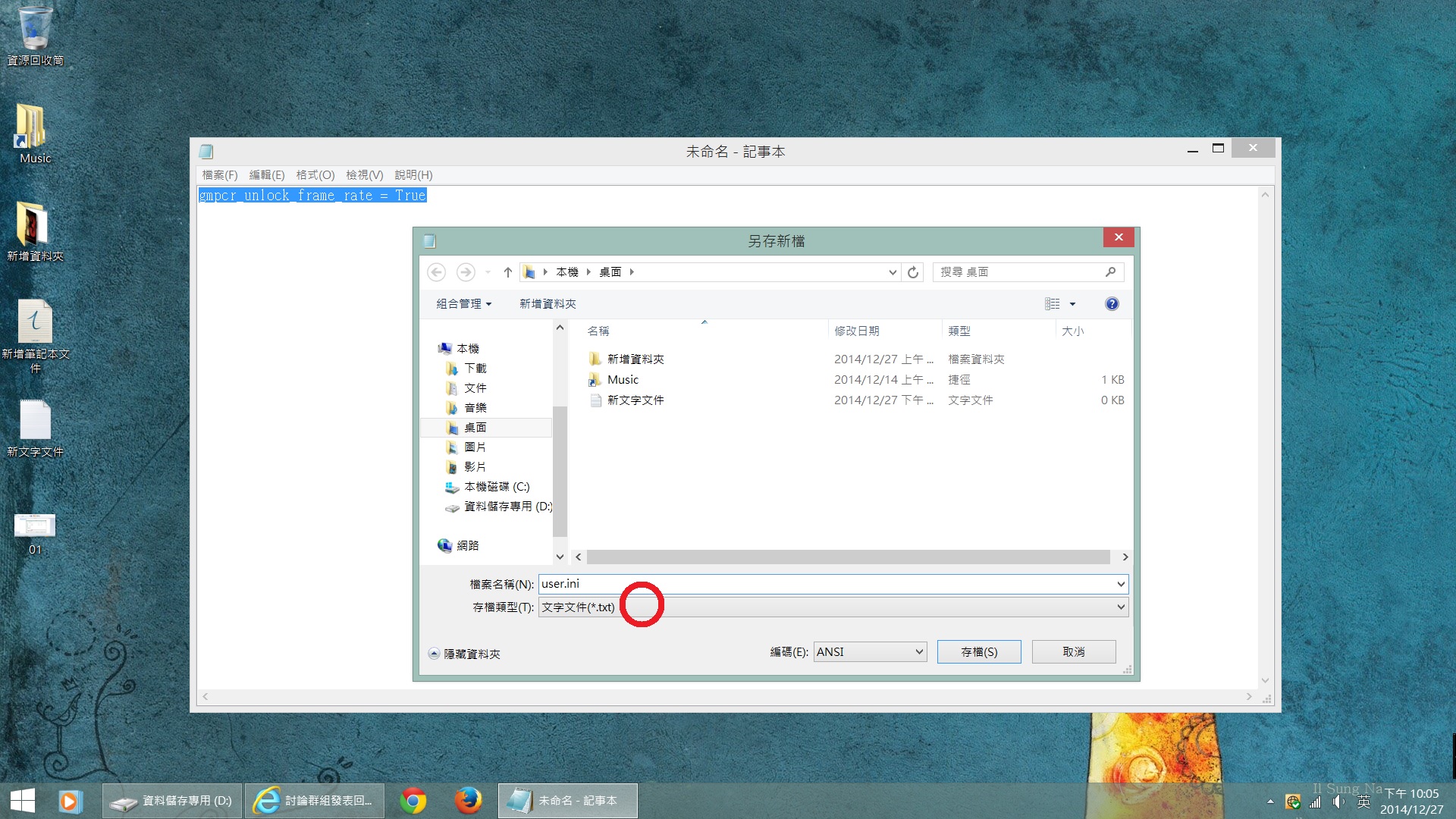Click the 取消 cancel button
This screenshot has height=819, width=1456.
tap(1074, 652)
